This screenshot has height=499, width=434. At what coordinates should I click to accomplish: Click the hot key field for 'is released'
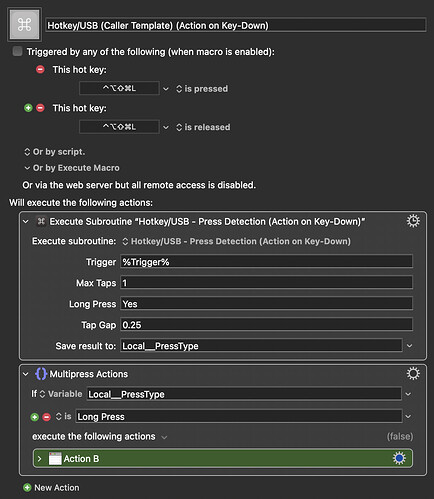click(119, 127)
